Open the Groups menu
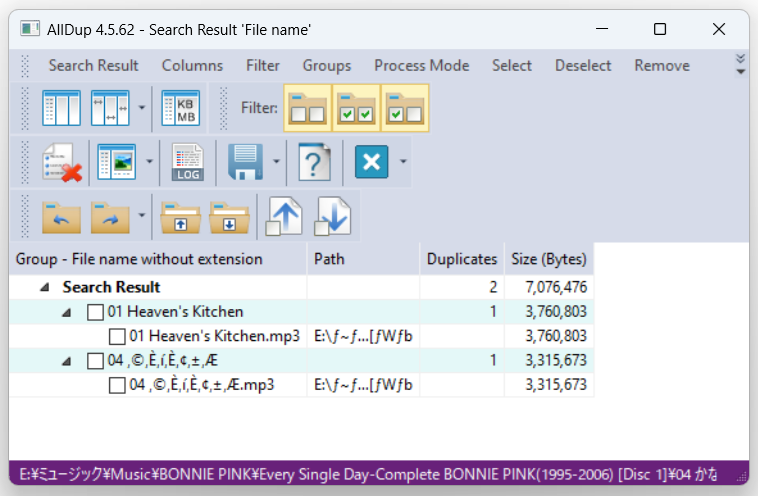This screenshot has width=758, height=496. pyautogui.click(x=327, y=65)
